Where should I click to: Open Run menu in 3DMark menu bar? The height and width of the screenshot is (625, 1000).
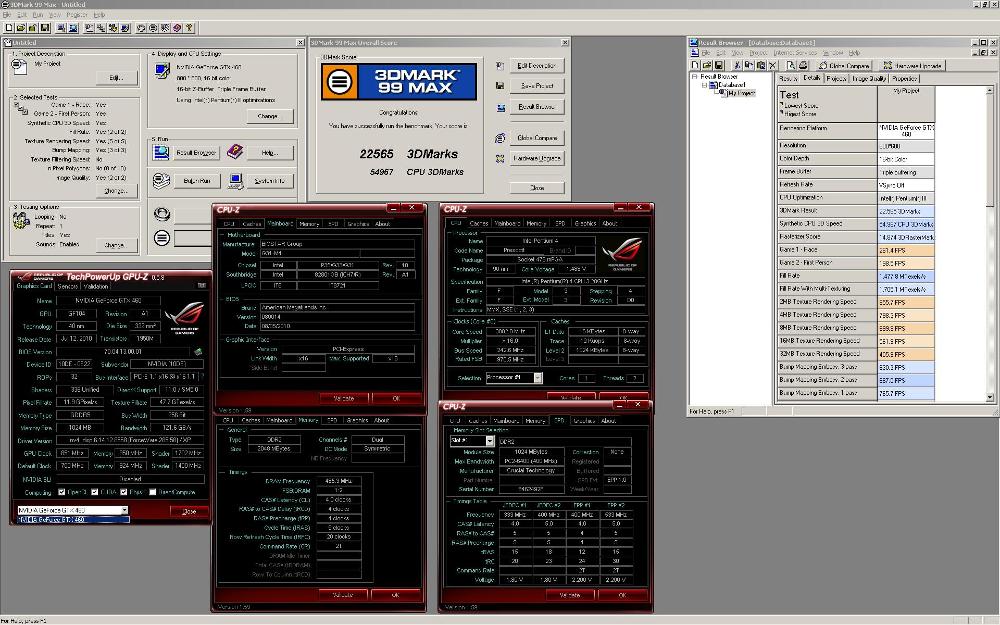tap(38, 15)
